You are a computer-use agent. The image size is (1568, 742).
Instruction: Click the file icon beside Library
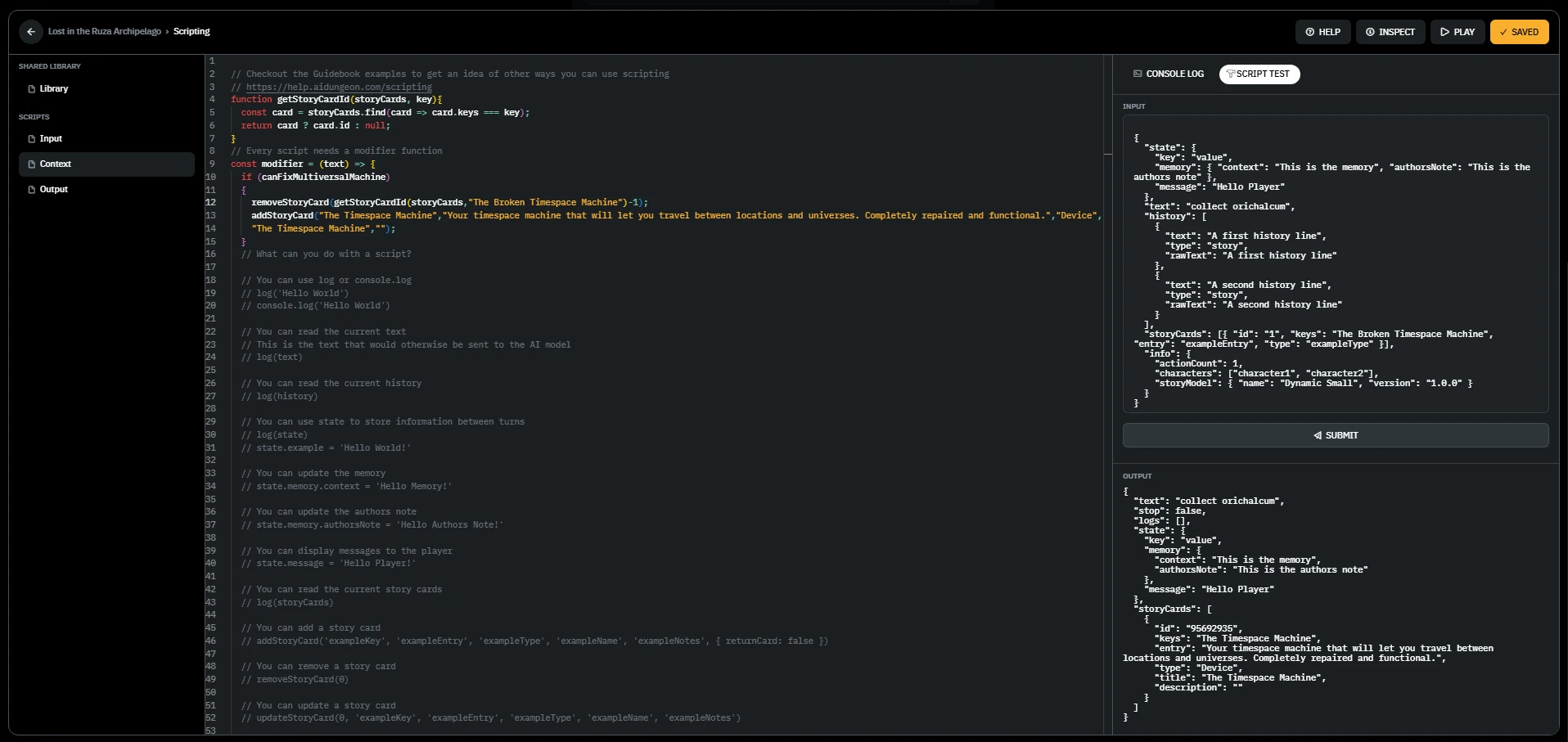(30, 88)
